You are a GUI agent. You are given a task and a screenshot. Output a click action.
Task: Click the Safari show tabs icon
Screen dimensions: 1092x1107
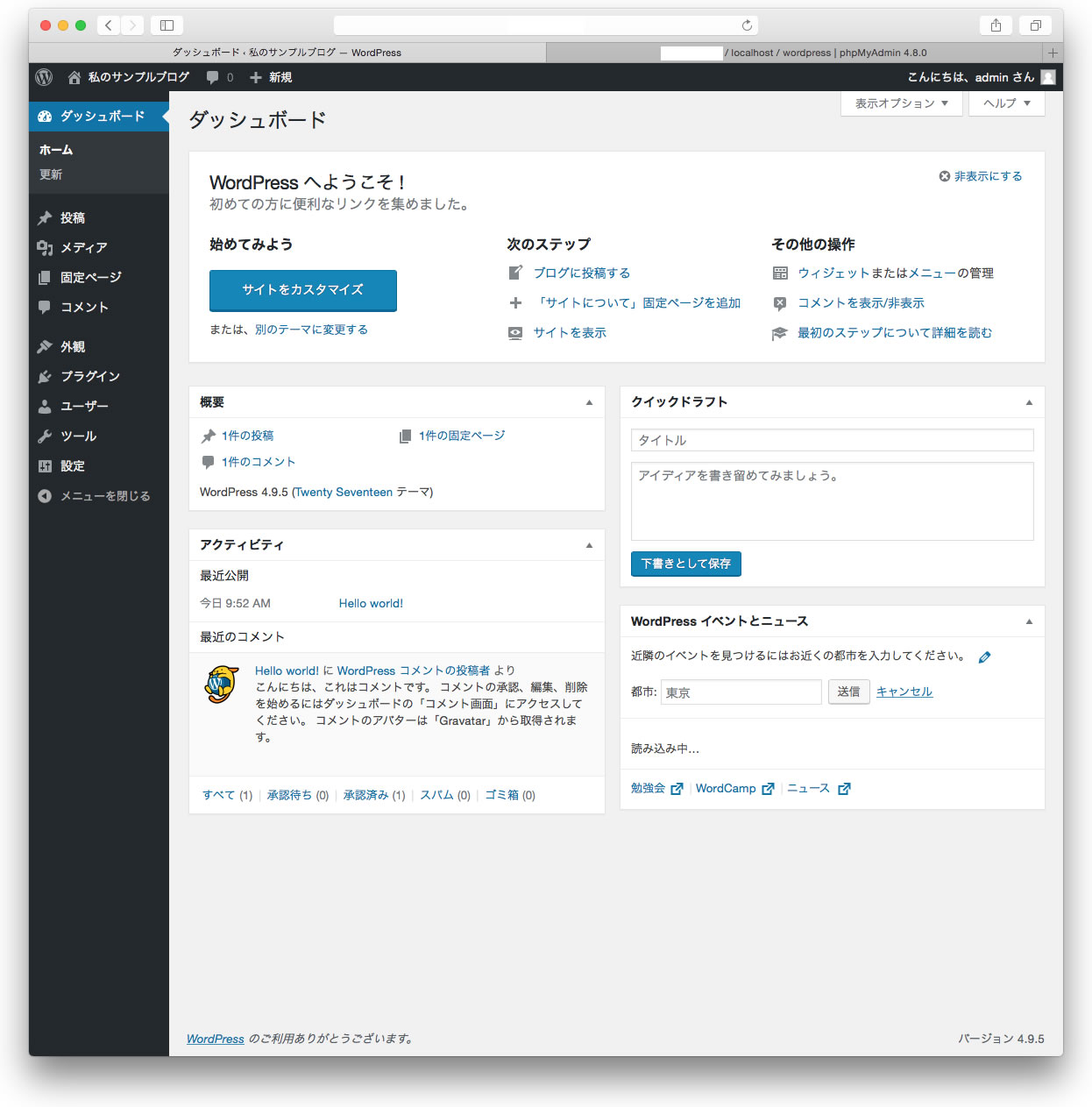tap(1035, 25)
